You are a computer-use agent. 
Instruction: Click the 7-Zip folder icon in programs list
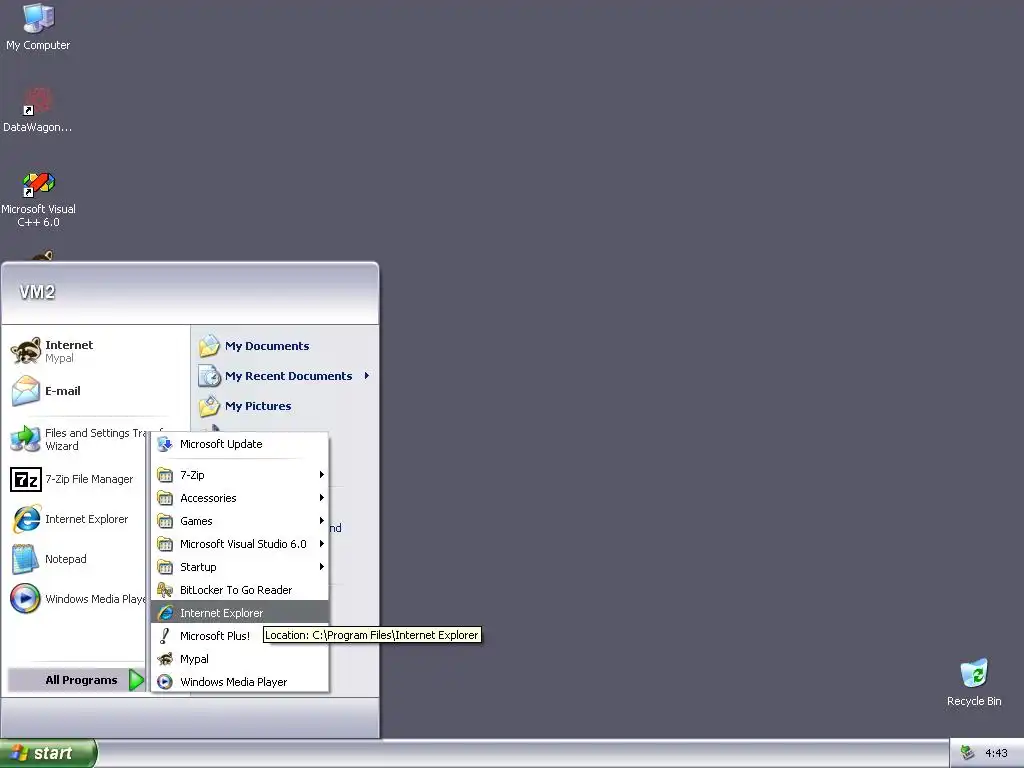[165, 475]
